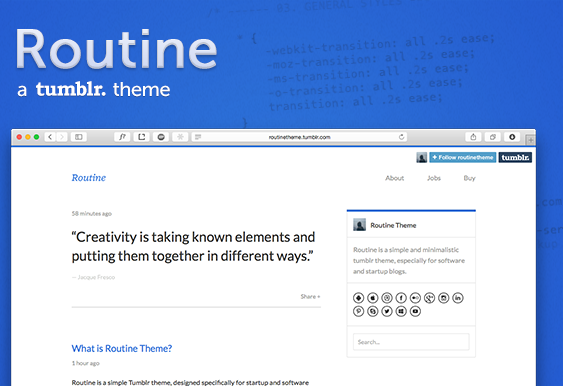
Task: Open the Facebook social icon
Action: coord(401,298)
